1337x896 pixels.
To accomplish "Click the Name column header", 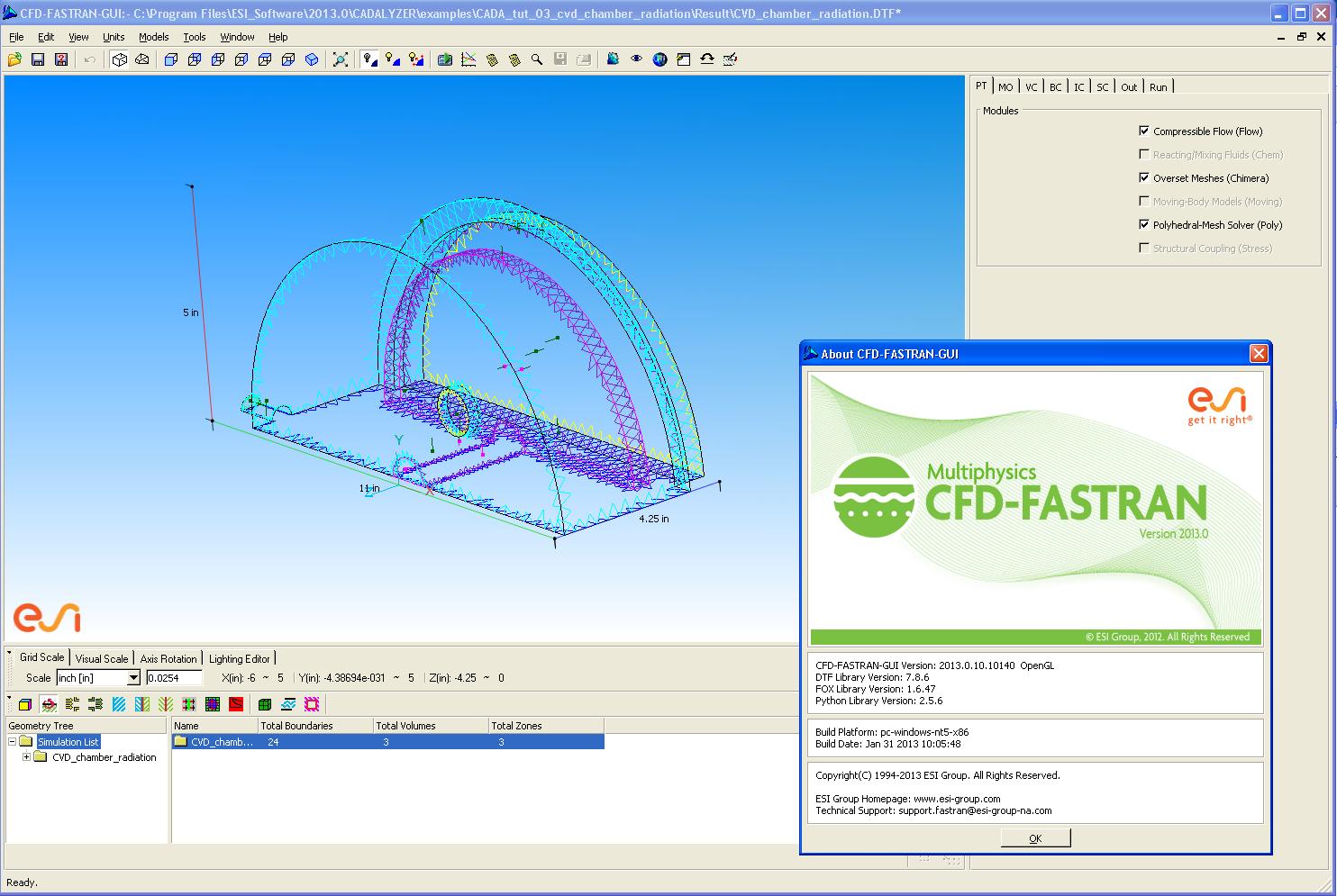I will 214,725.
